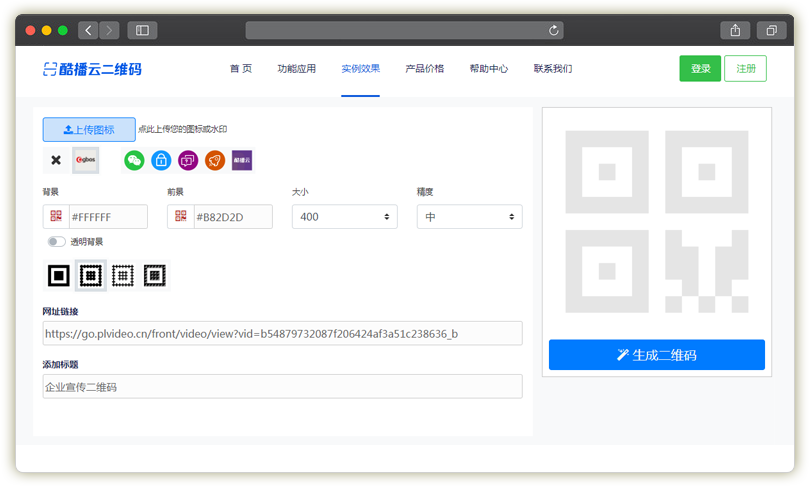Show all tabs with the tabs icon
The width and height of the screenshot is (810, 488).
click(771, 30)
